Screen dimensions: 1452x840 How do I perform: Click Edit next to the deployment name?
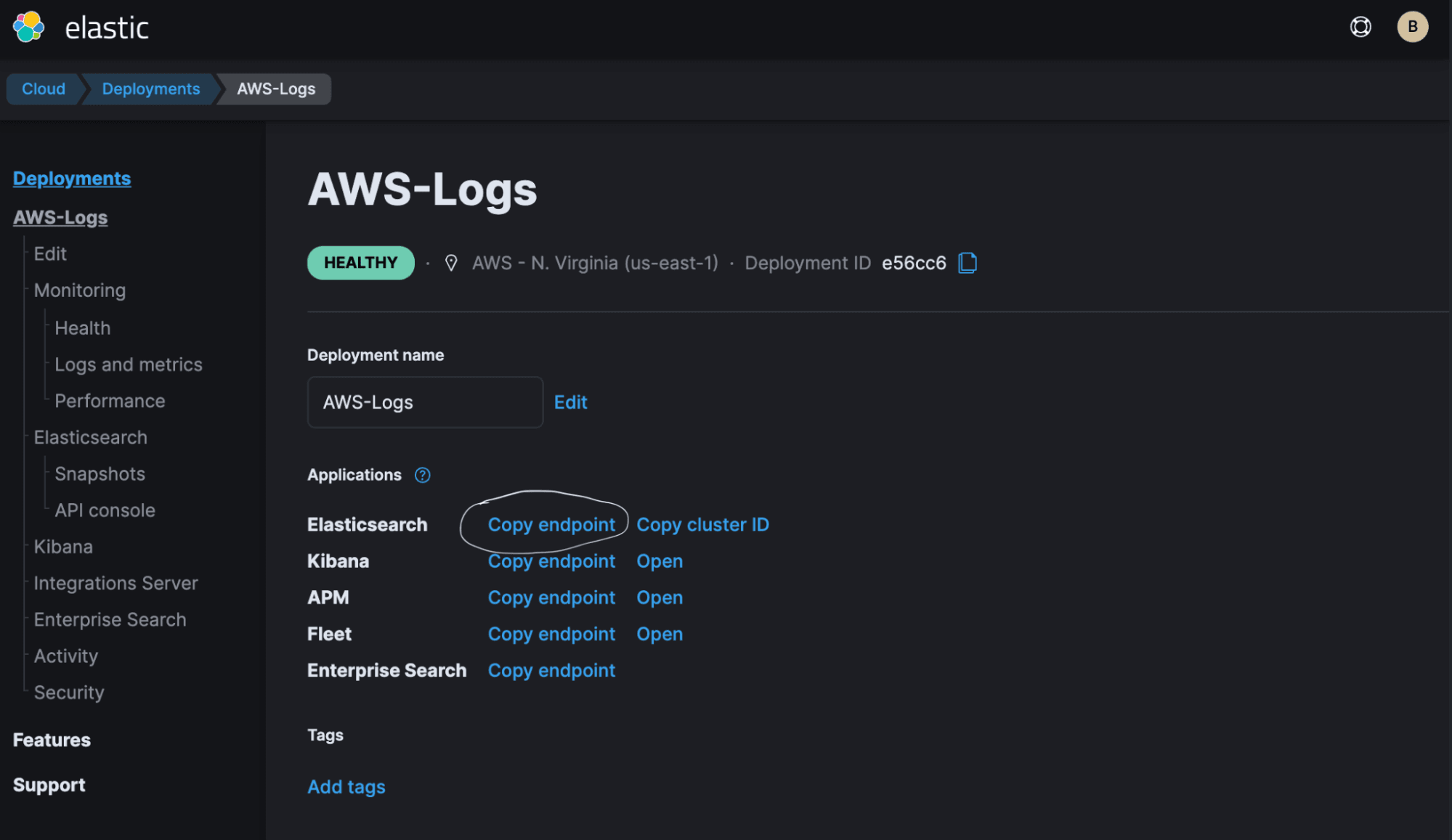[x=570, y=402]
